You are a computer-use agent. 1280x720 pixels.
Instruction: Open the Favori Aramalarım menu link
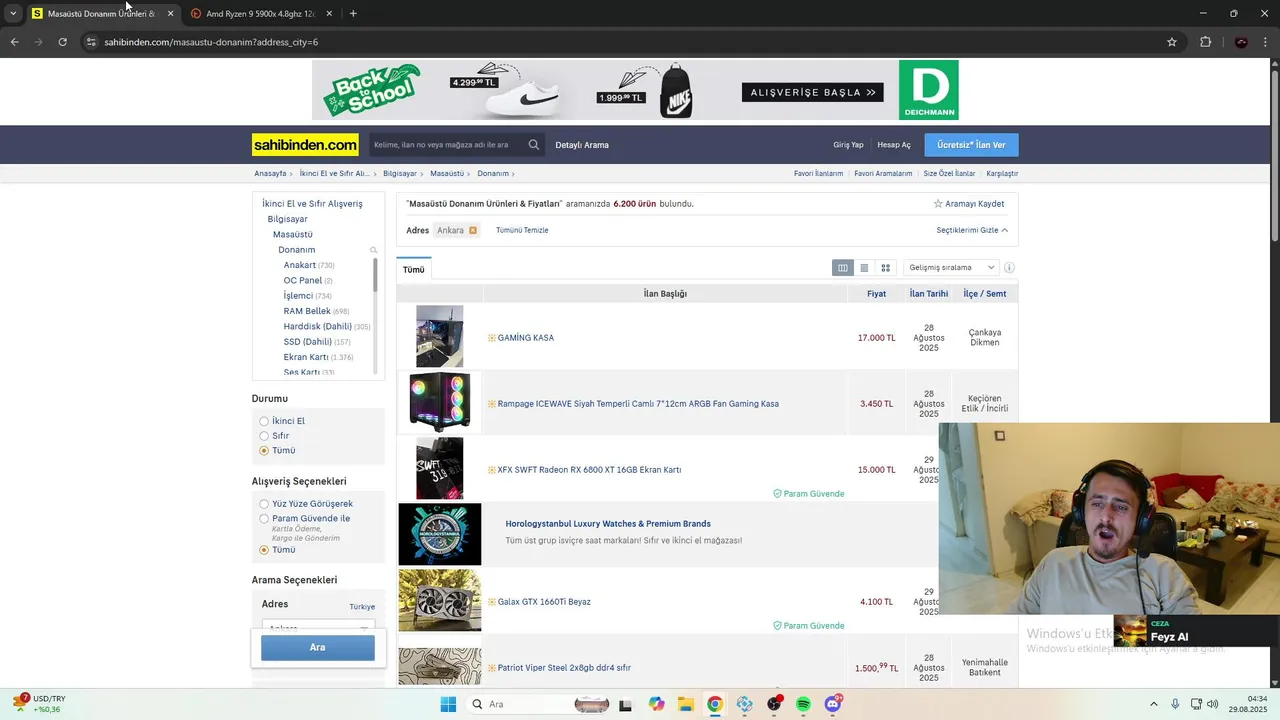(x=883, y=174)
